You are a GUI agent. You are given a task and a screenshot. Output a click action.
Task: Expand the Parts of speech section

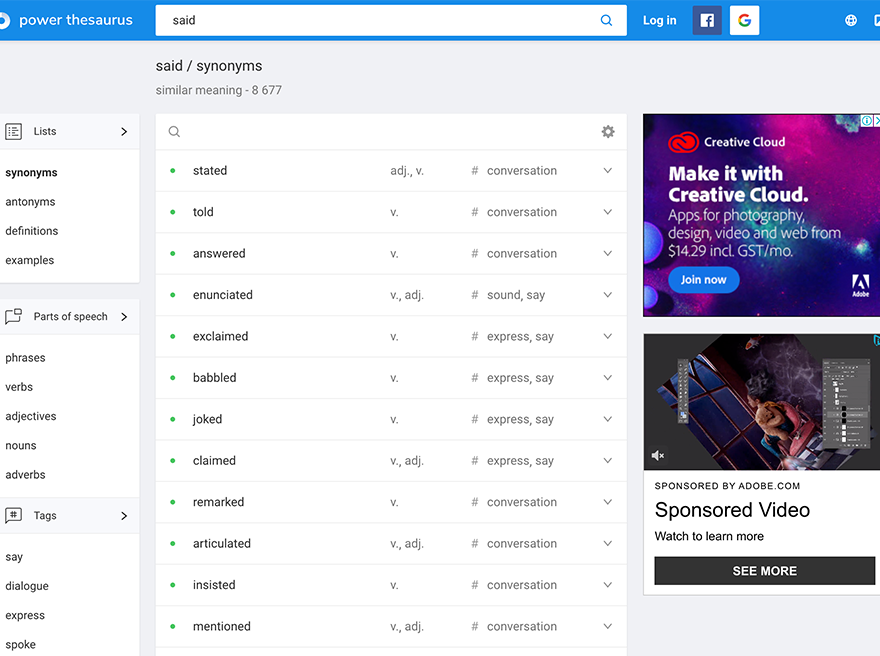coord(70,316)
